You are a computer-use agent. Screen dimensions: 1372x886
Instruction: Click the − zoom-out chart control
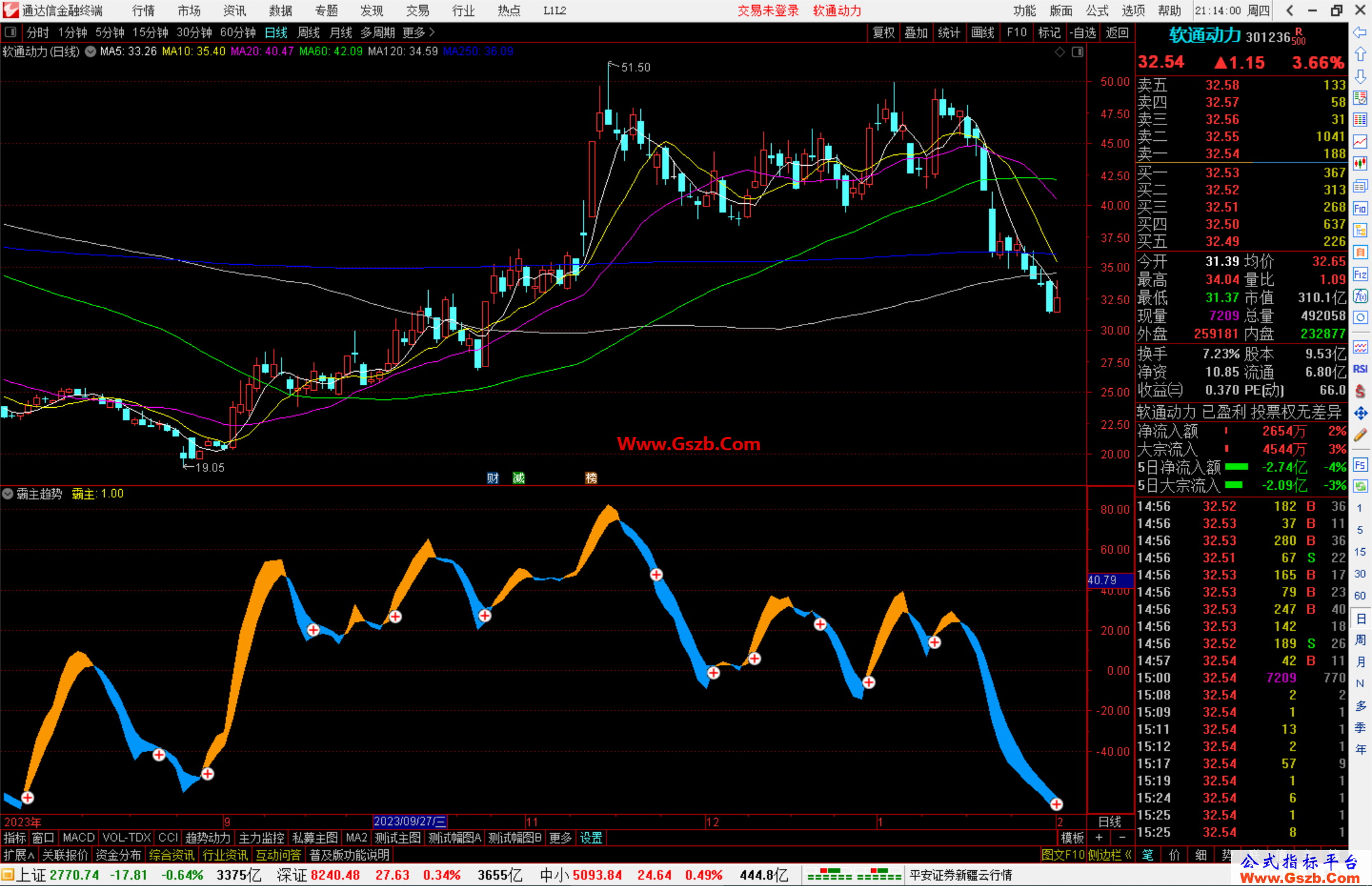coord(1122,838)
